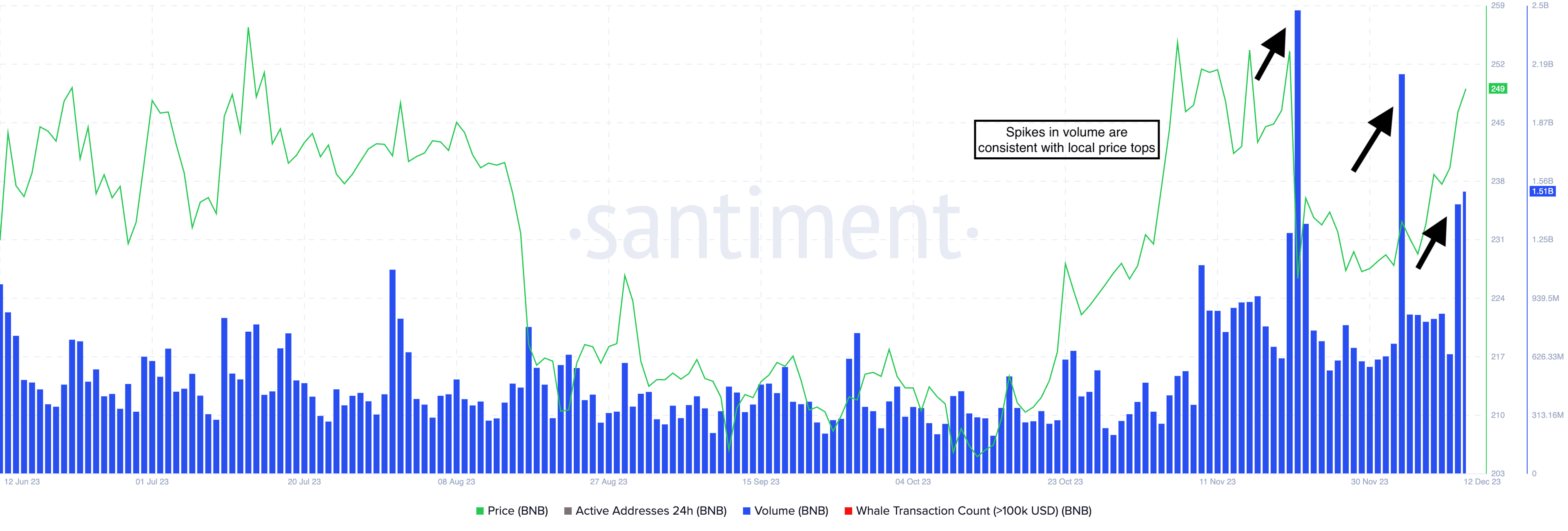Click the 08 Aug 23 date label
1568x531 pixels.
click(457, 482)
